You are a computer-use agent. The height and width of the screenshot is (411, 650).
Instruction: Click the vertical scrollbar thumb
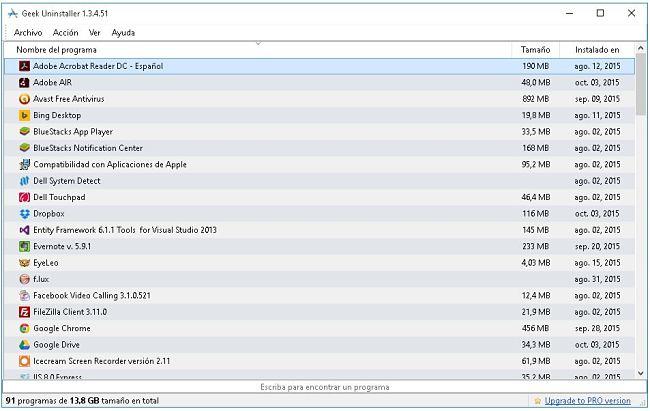(640, 85)
